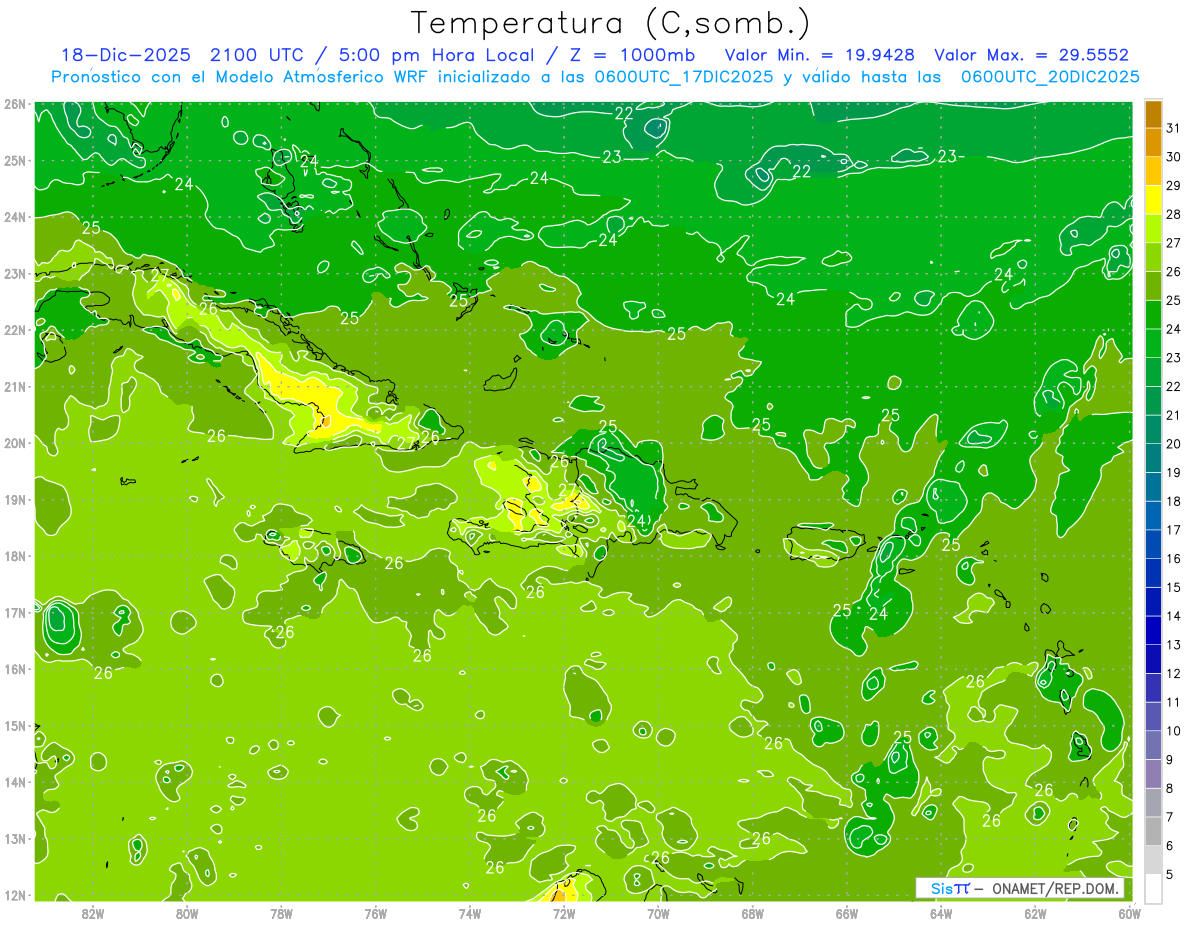Image resolution: width=1200 pixels, height=927 pixels.
Task: Click the 64W longitude axis label
Action: (x=941, y=913)
